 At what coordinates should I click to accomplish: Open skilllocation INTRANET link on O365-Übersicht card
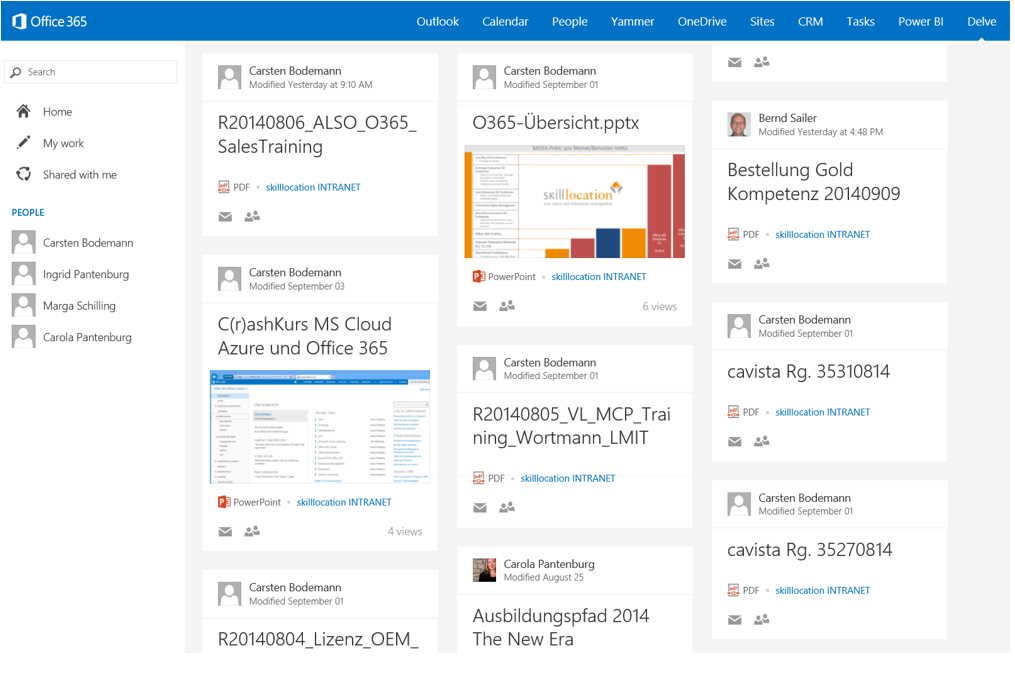(x=599, y=277)
